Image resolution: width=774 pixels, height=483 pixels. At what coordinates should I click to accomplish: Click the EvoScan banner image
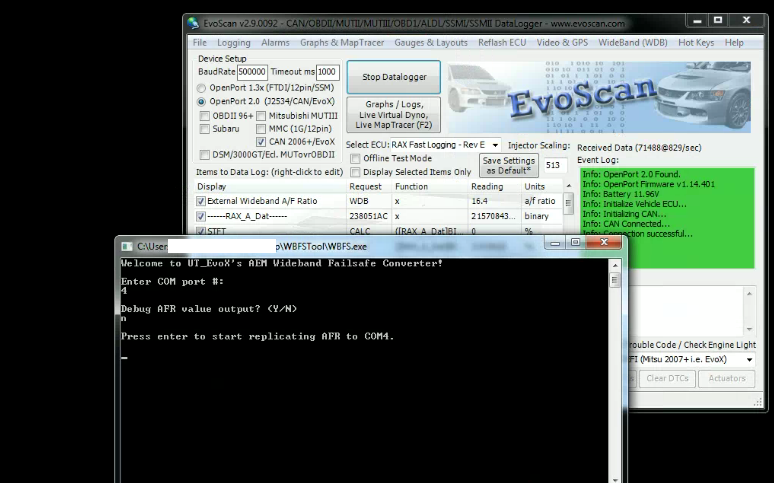pos(599,97)
